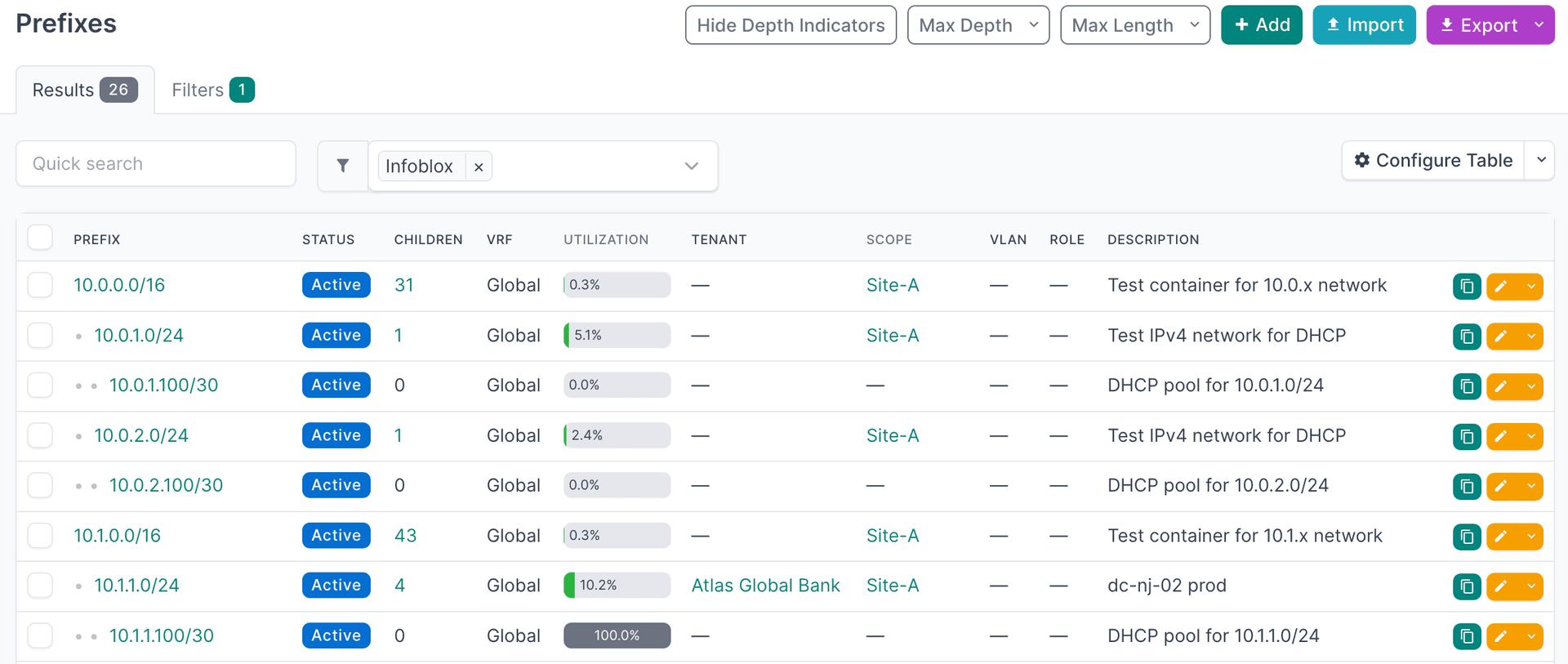
Task: Open the Configure Table dropdown arrow
Action: (x=1541, y=160)
